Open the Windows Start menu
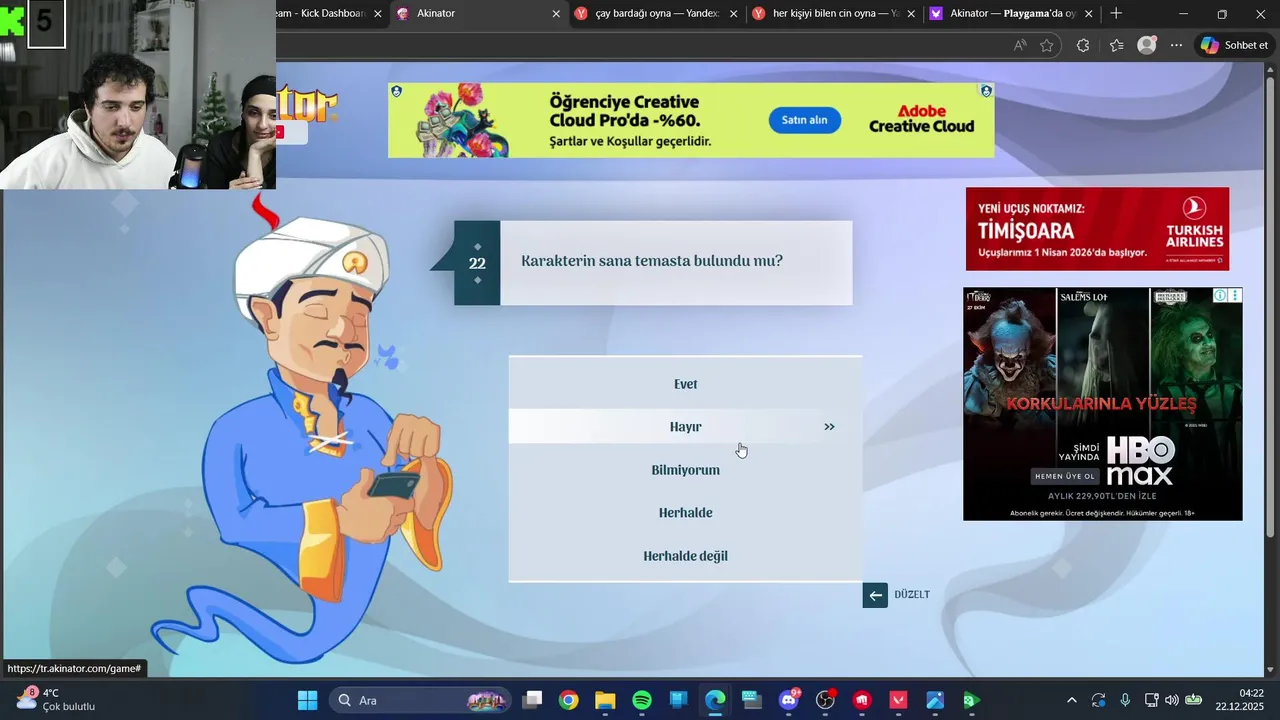1280x720 pixels. point(307,700)
